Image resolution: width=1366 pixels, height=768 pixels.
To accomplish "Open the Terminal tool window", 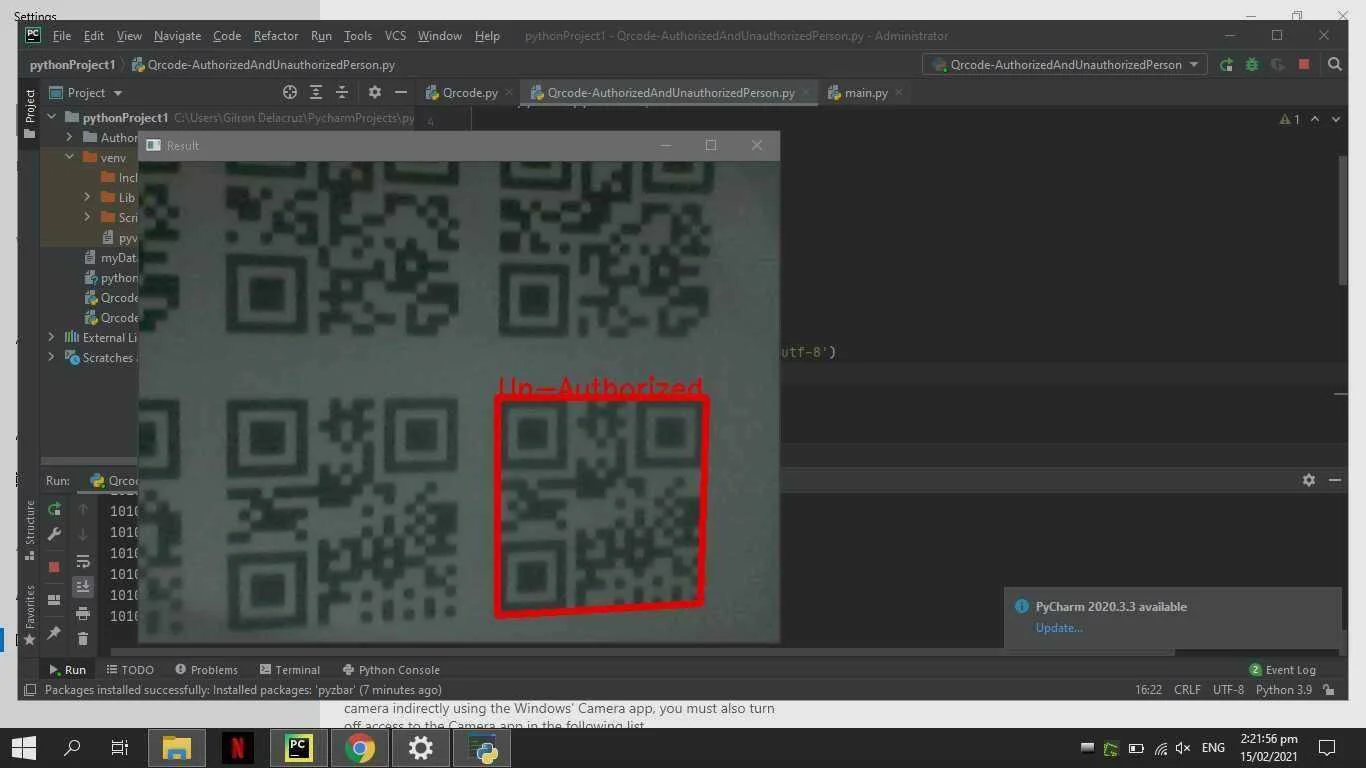I will [x=290, y=670].
